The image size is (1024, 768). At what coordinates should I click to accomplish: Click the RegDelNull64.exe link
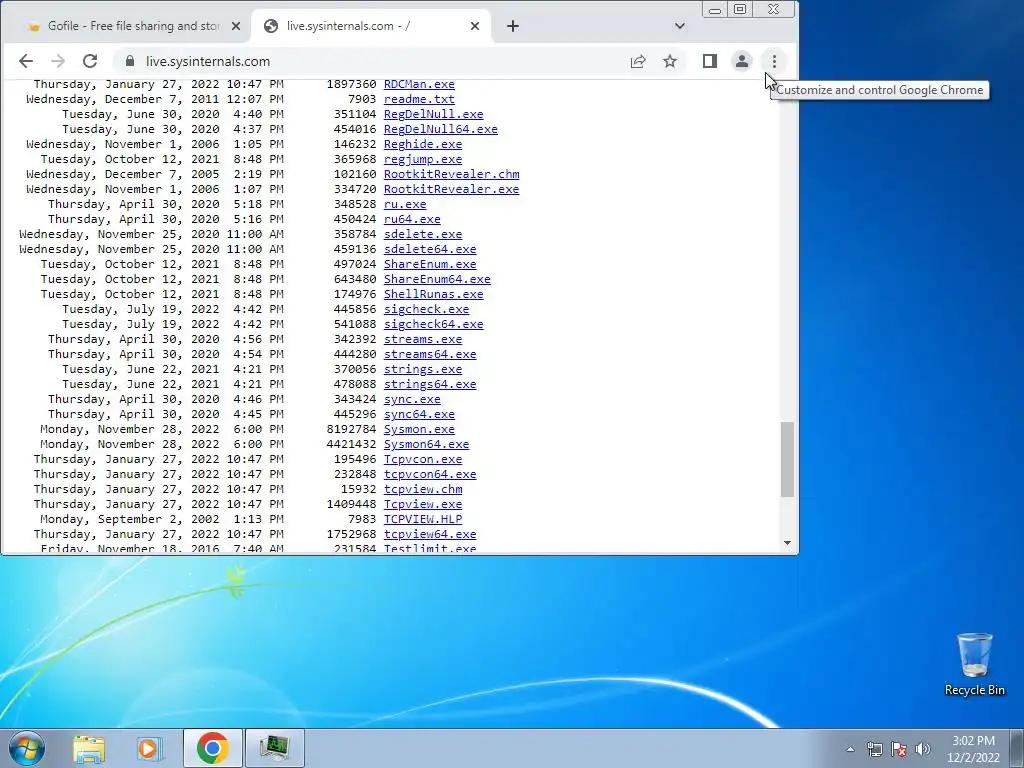point(441,129)
